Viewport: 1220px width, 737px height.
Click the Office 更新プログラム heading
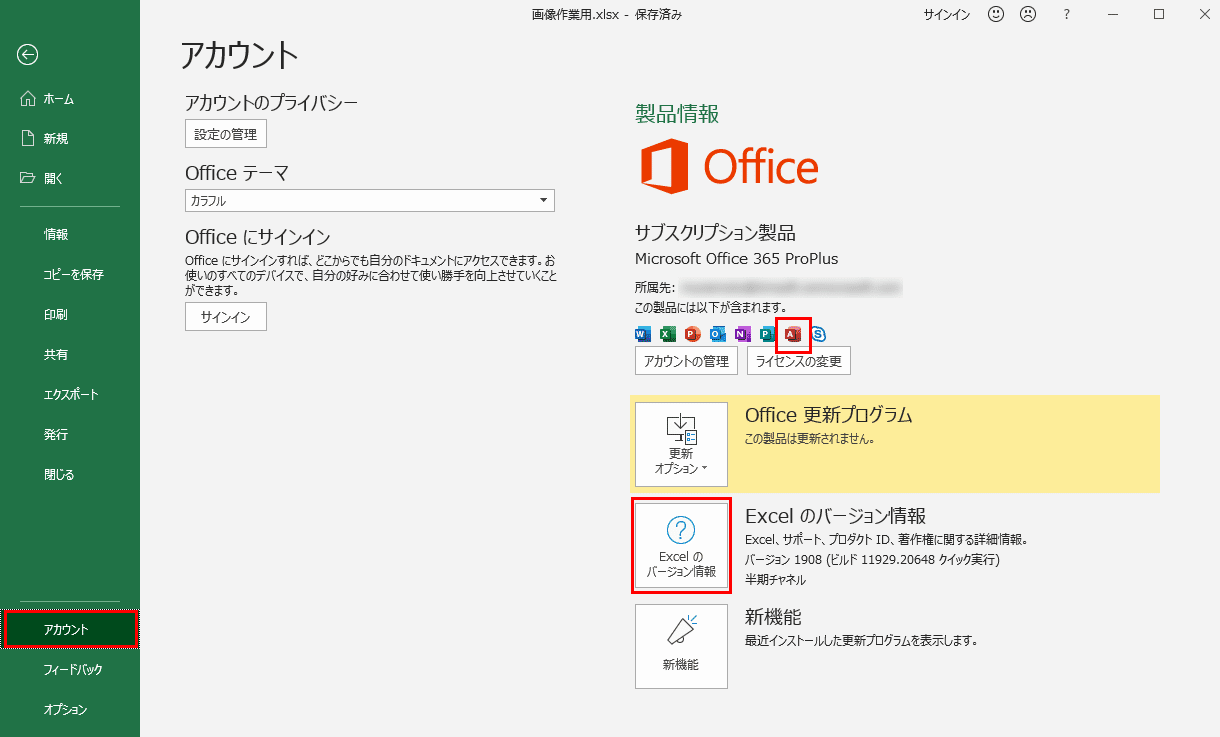click(829, 414)
